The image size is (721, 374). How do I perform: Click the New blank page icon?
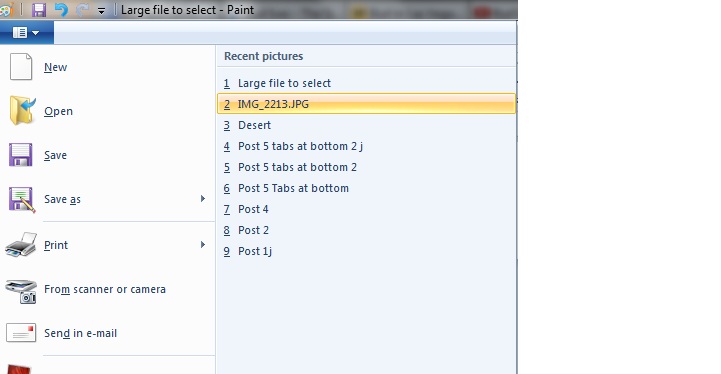21,67
